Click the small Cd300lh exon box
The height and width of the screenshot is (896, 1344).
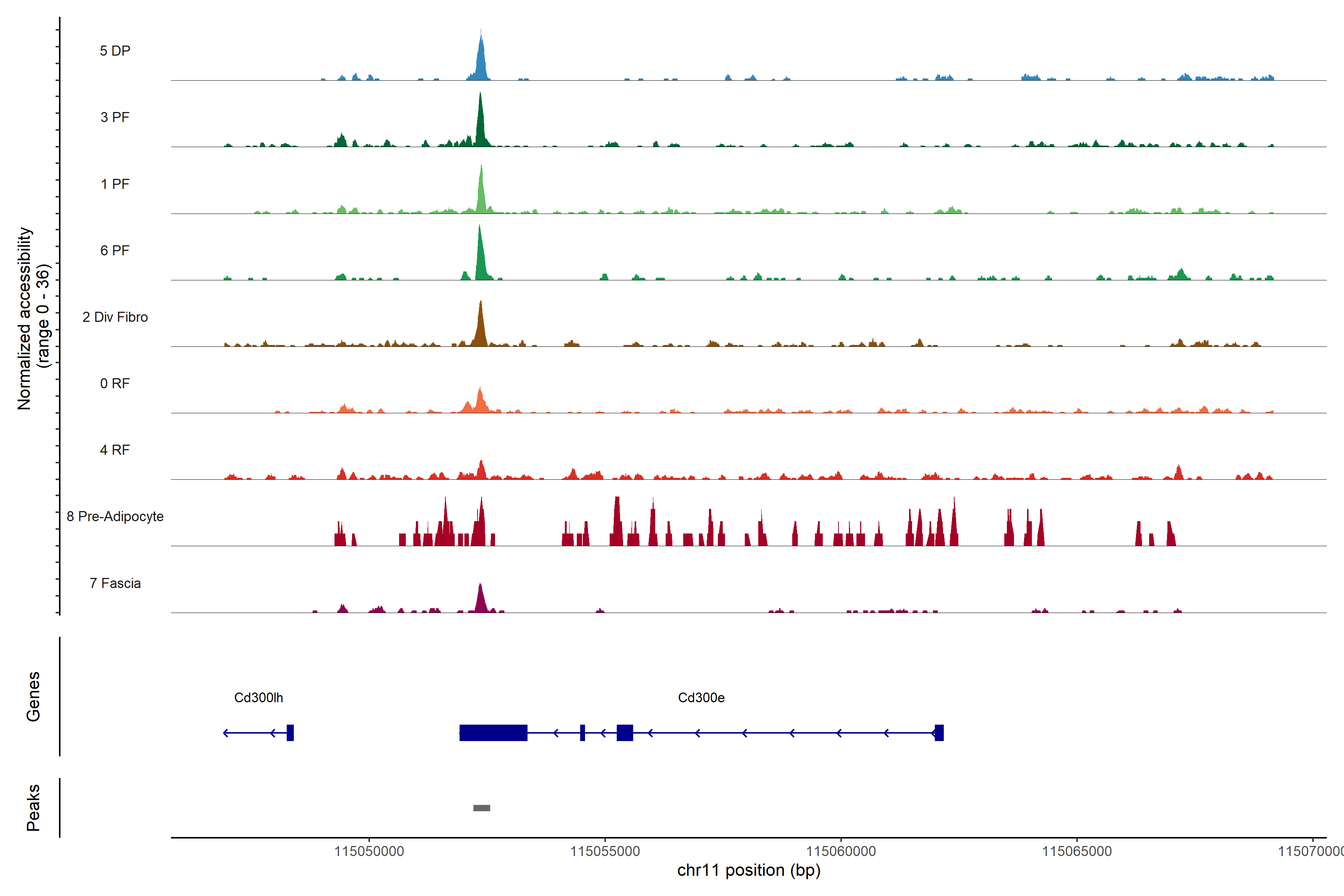click(290, 732)
